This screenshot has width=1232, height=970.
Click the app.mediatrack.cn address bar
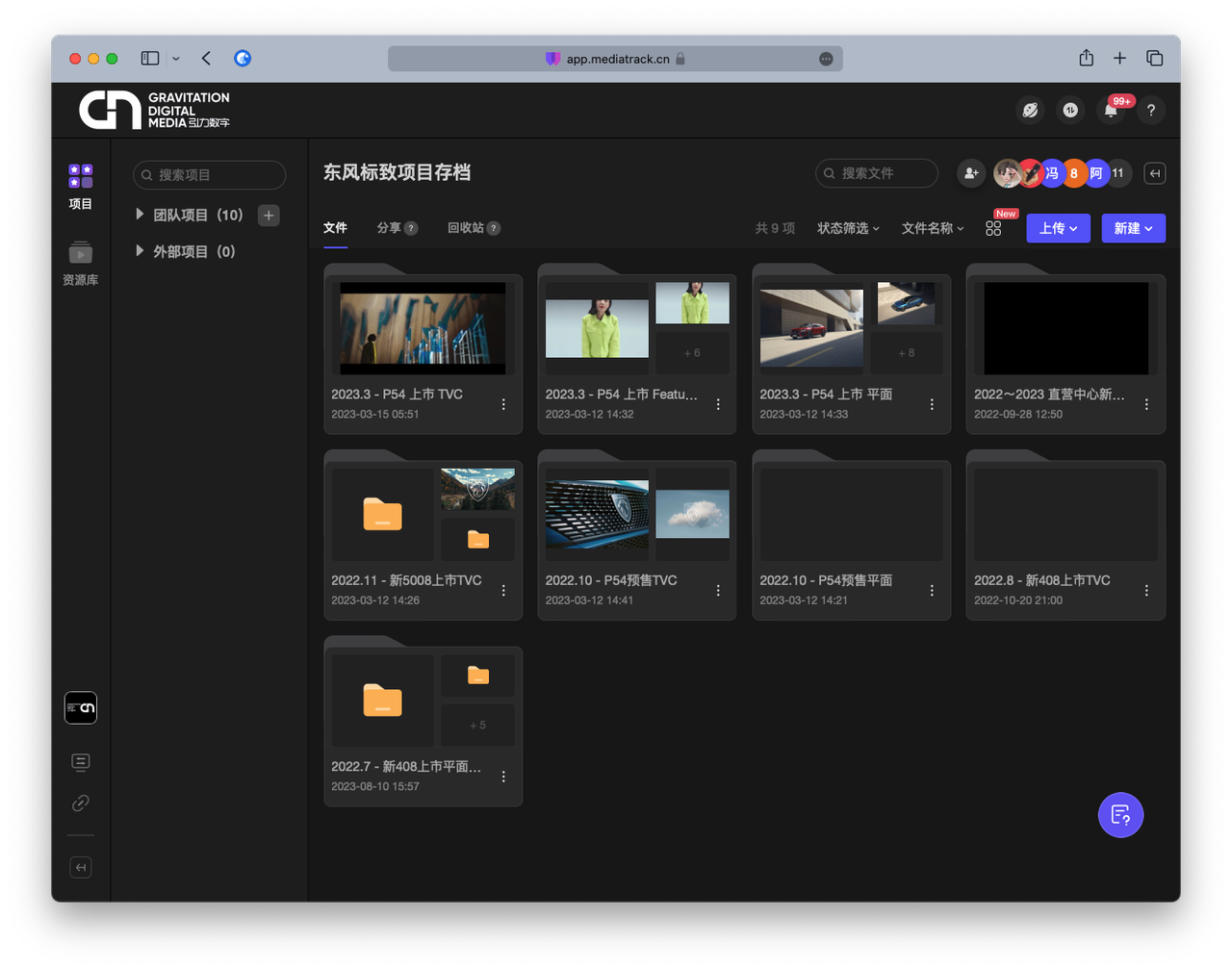click(x=615, y=59)
